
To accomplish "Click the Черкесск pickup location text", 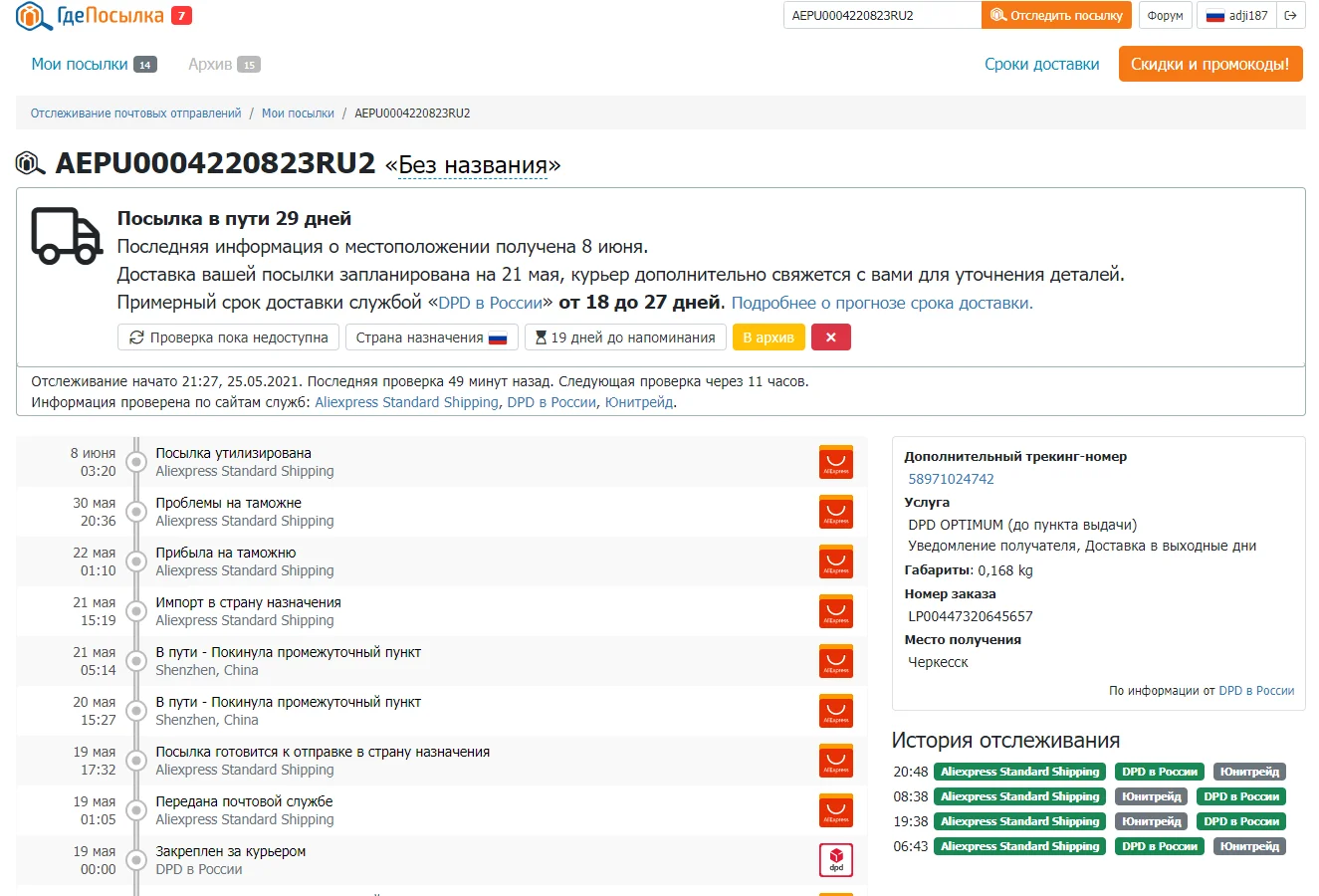I will [x=938, y=662].
